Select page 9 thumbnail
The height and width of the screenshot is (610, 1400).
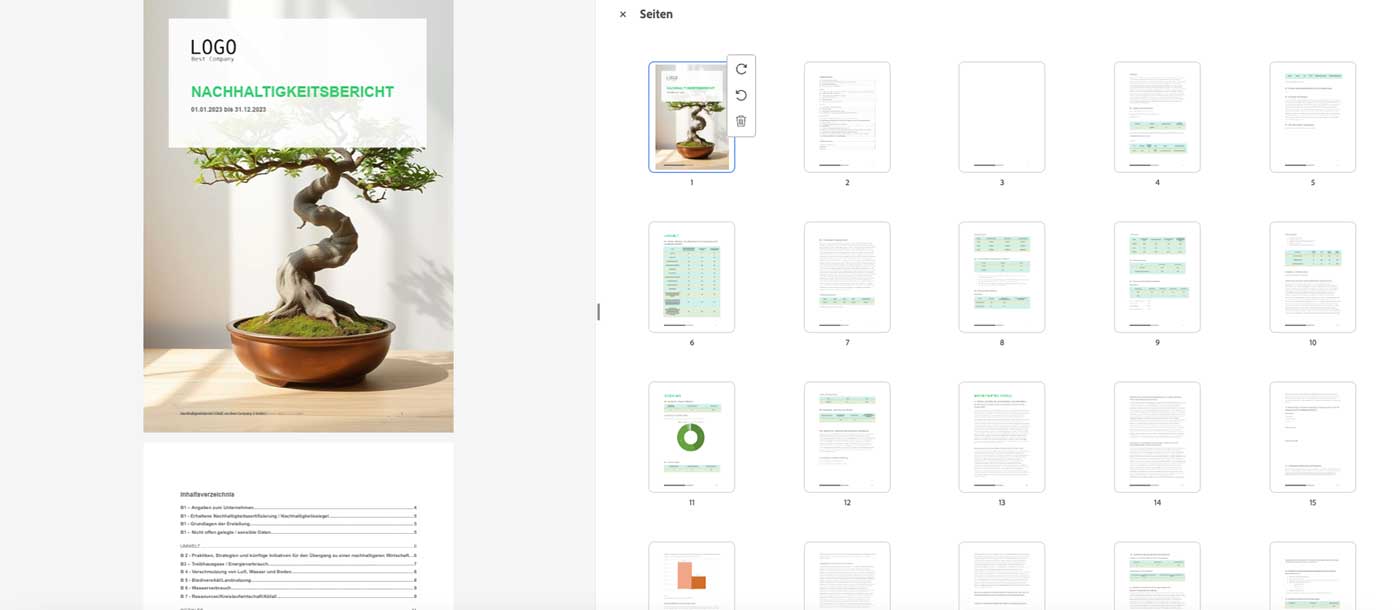(x=1157, y=277)
